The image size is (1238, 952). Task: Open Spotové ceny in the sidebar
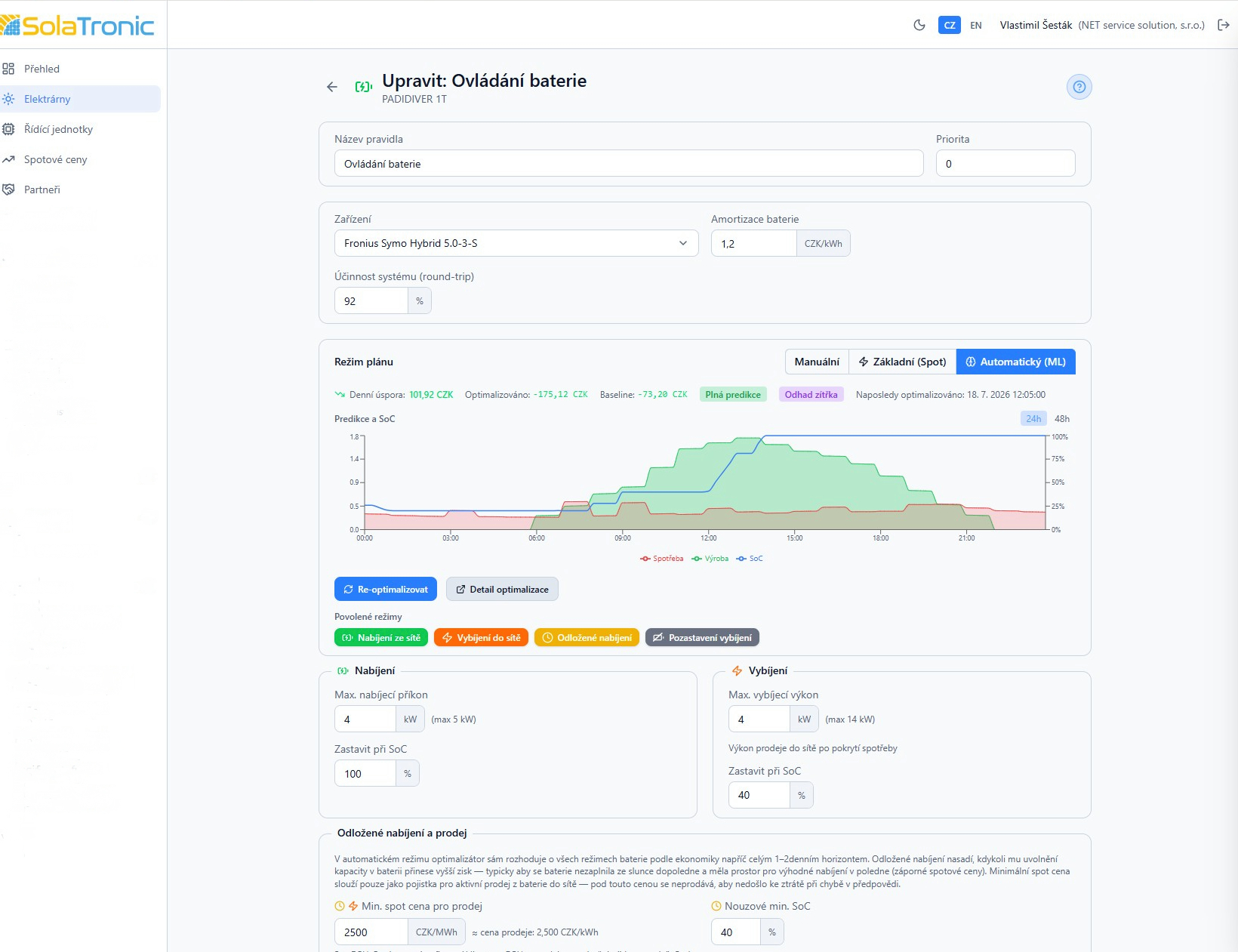tap(79, 159)
